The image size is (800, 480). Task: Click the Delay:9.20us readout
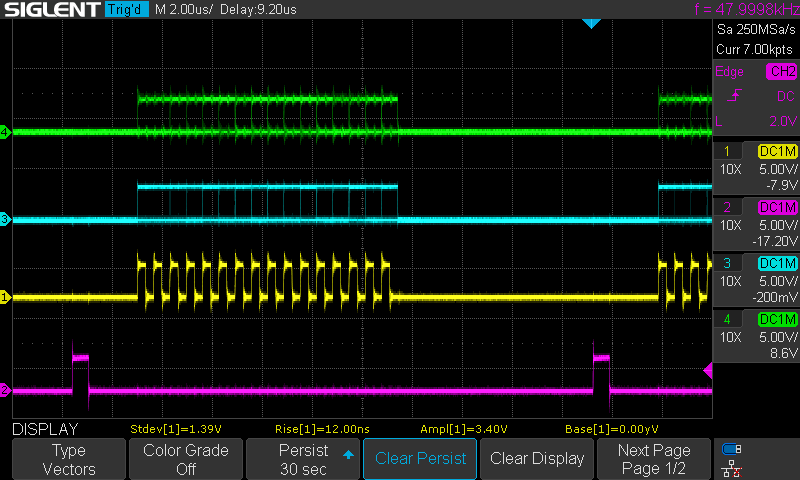tap(258, 9)
